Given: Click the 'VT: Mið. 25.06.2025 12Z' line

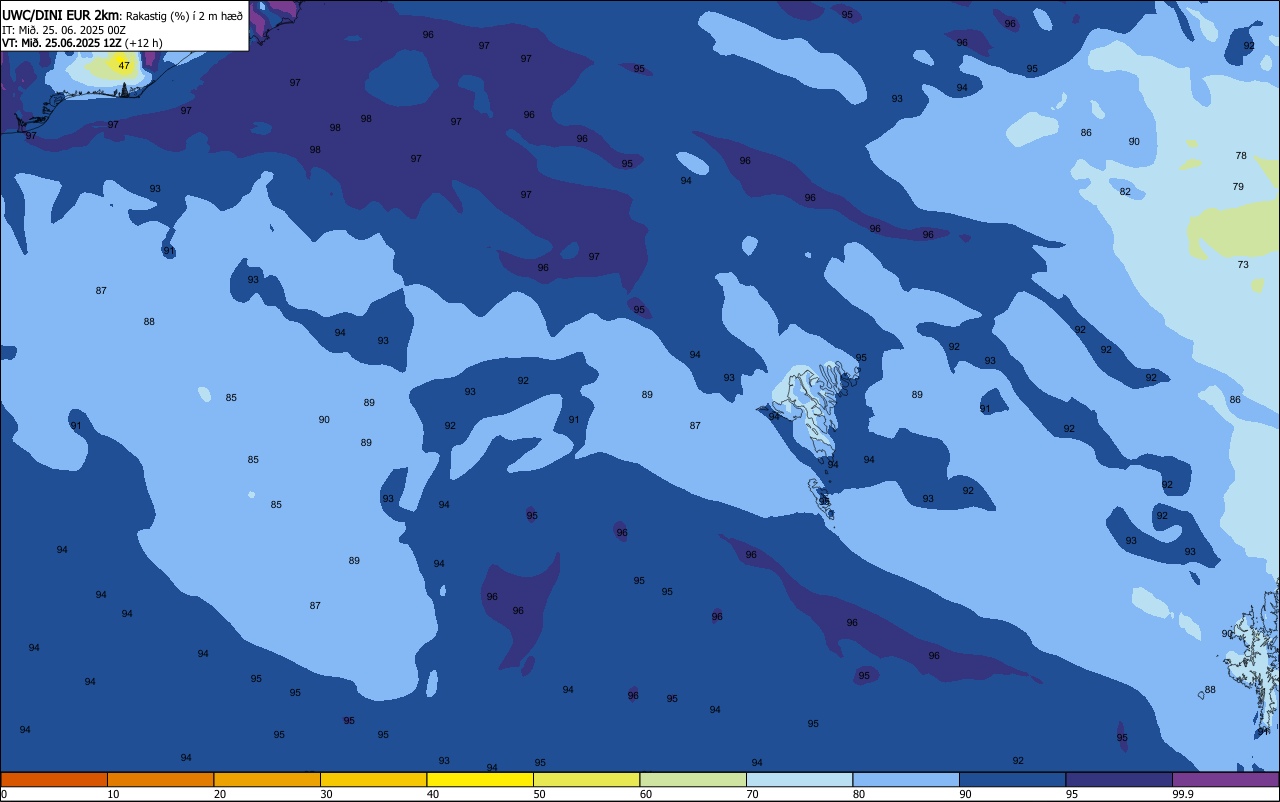Looking at the screenshot, I should (x=61, y=42).
